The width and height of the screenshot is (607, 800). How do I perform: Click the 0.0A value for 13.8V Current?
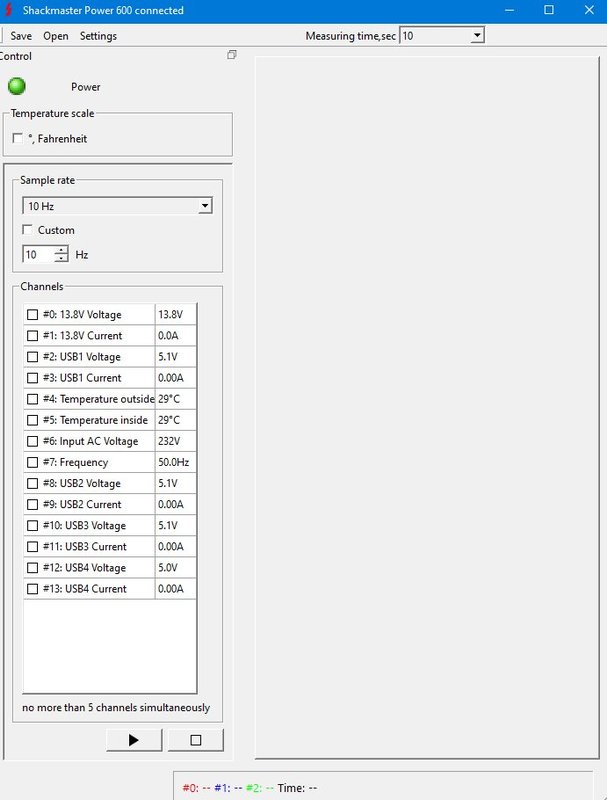coord(175,336)
